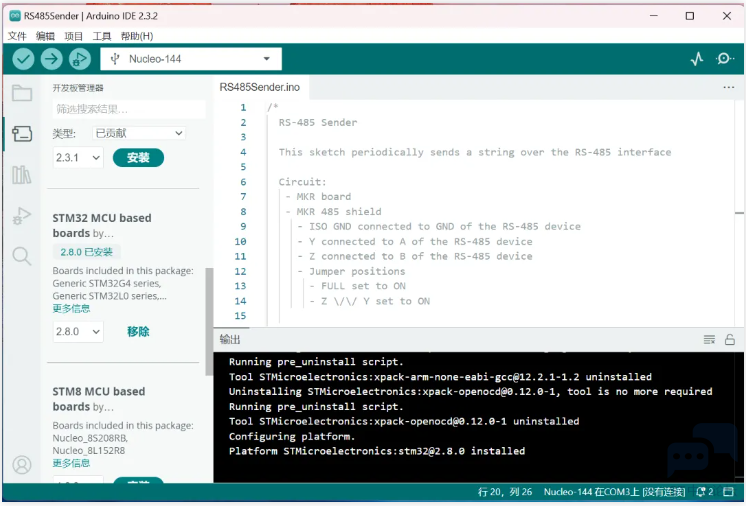Open the 项目 menu
The width and height of the screenshot is (746, 506).
74,36
